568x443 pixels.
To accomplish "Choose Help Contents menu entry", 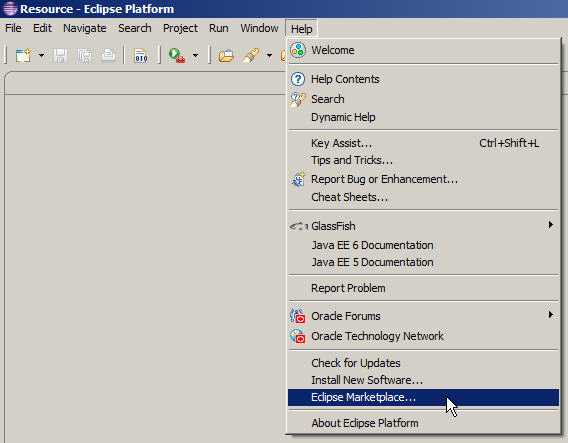I will (423, 79).
